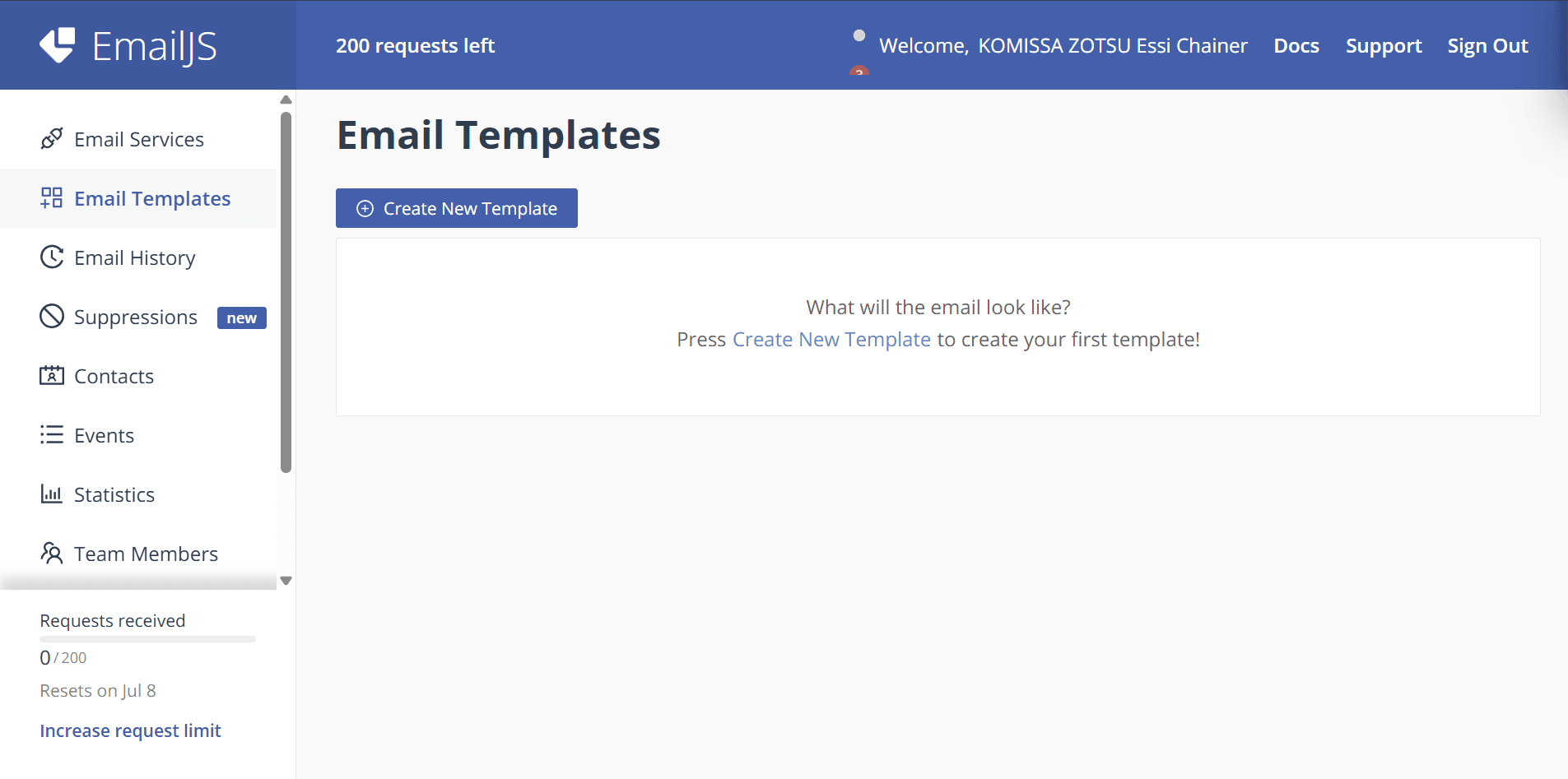The image size is (1568, 779).
Task: Select the Suppressions prohibition icon
Action: coord(51,316)
